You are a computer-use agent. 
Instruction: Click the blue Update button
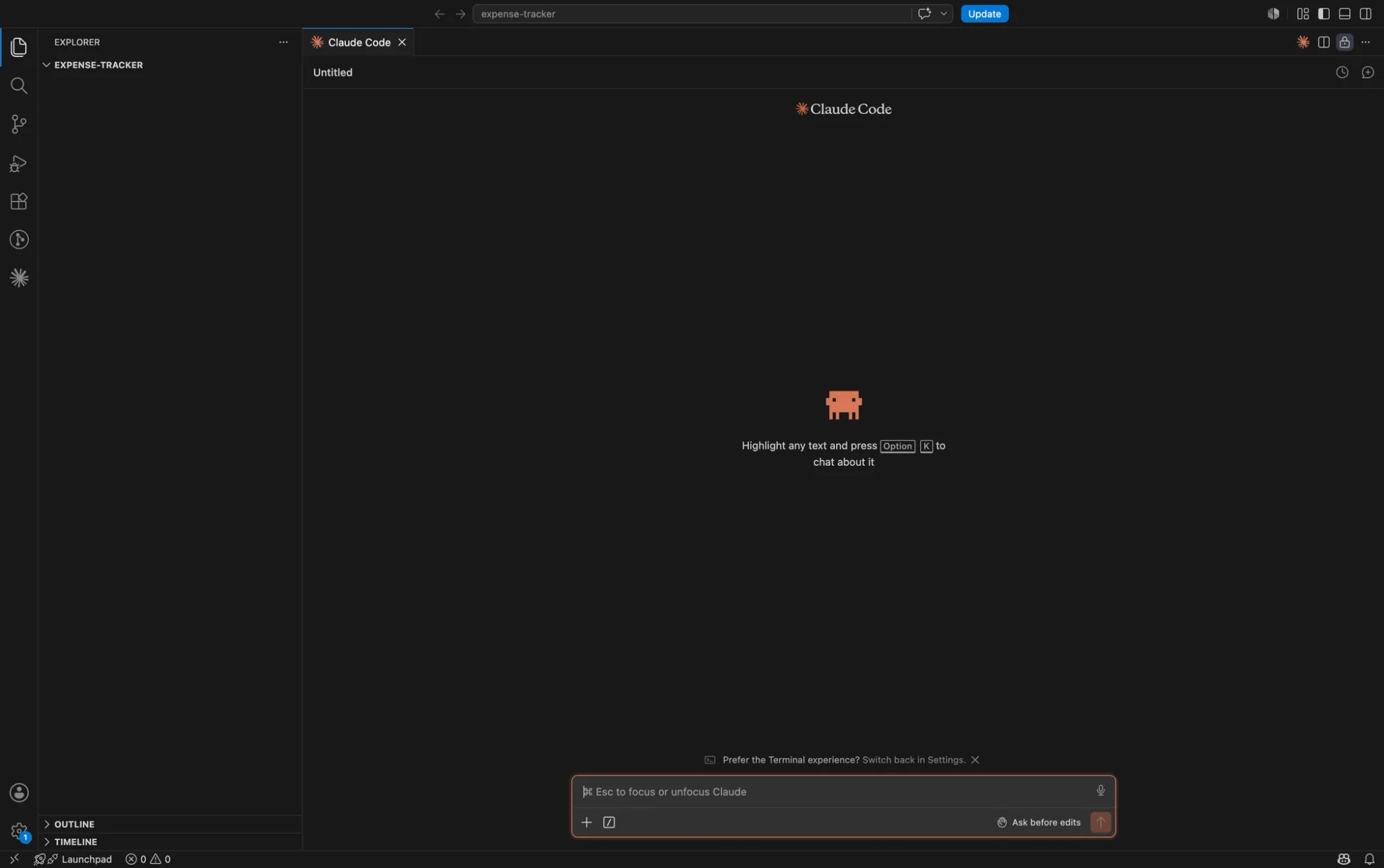pos(984,14)
